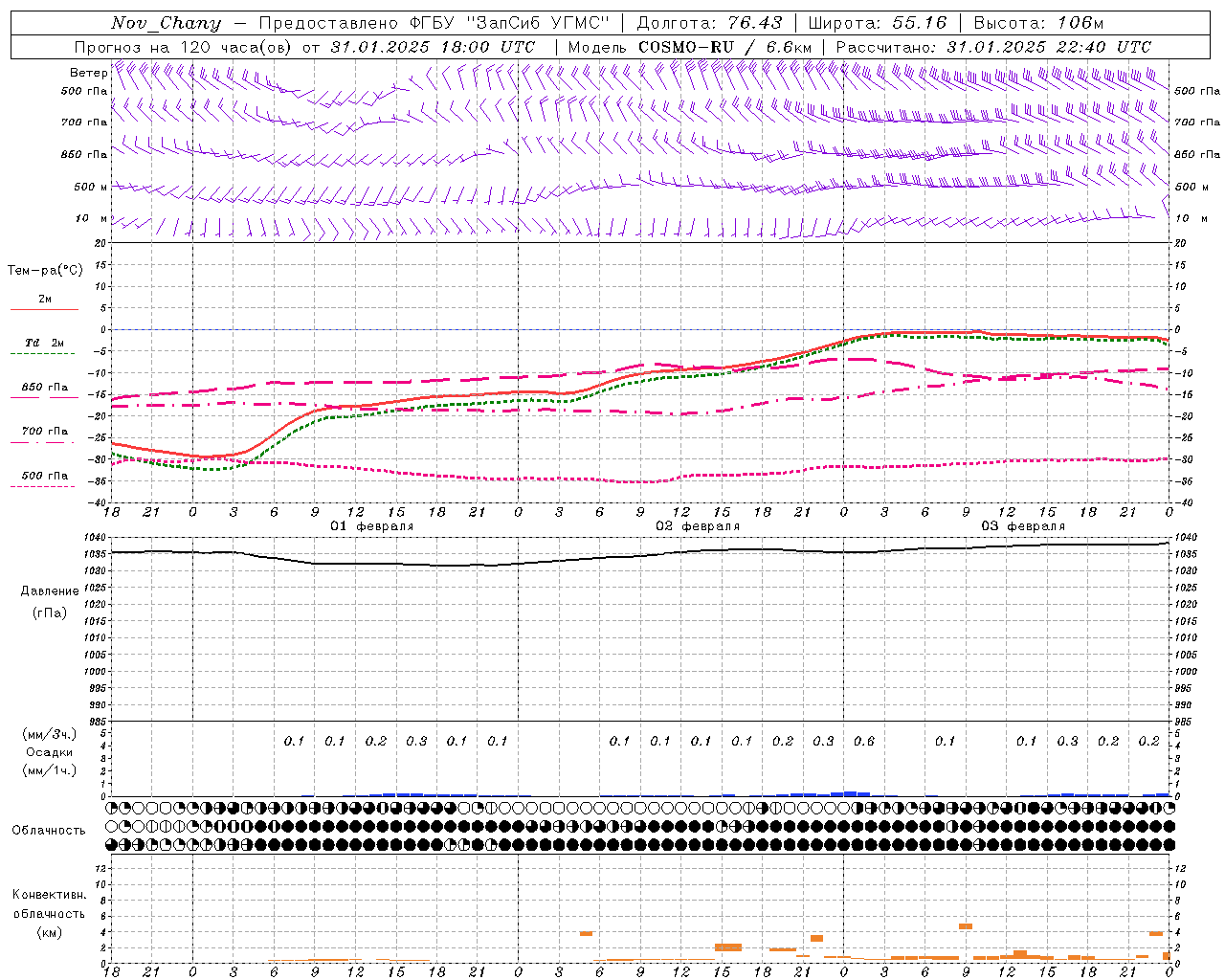Click the 0.6 precipitation amount value
Viewport: 1225px width, 980px height.
864,741
